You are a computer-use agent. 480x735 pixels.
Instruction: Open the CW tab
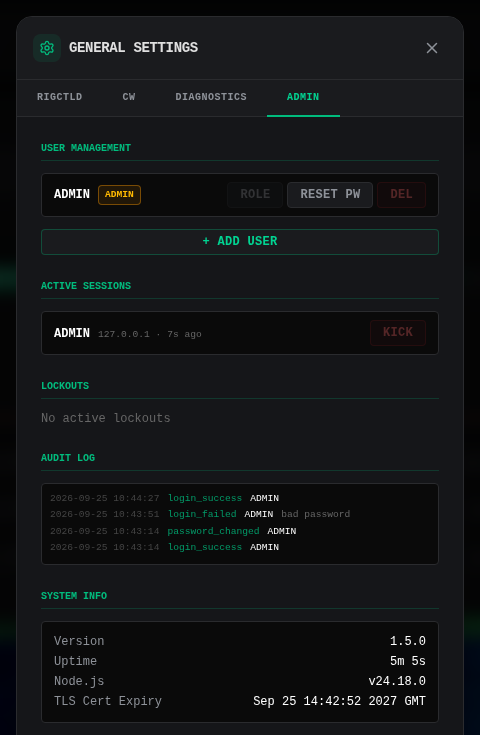pos(129,97)
